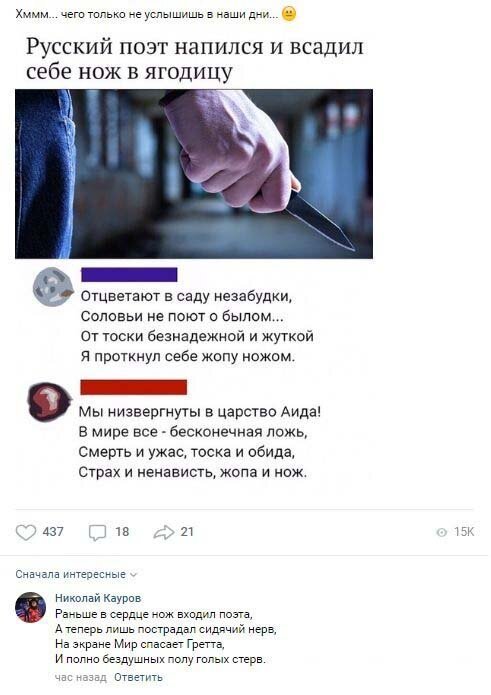Click the час назад timestamp
Screen dimensions: 491x695
[x=81, y=677]
